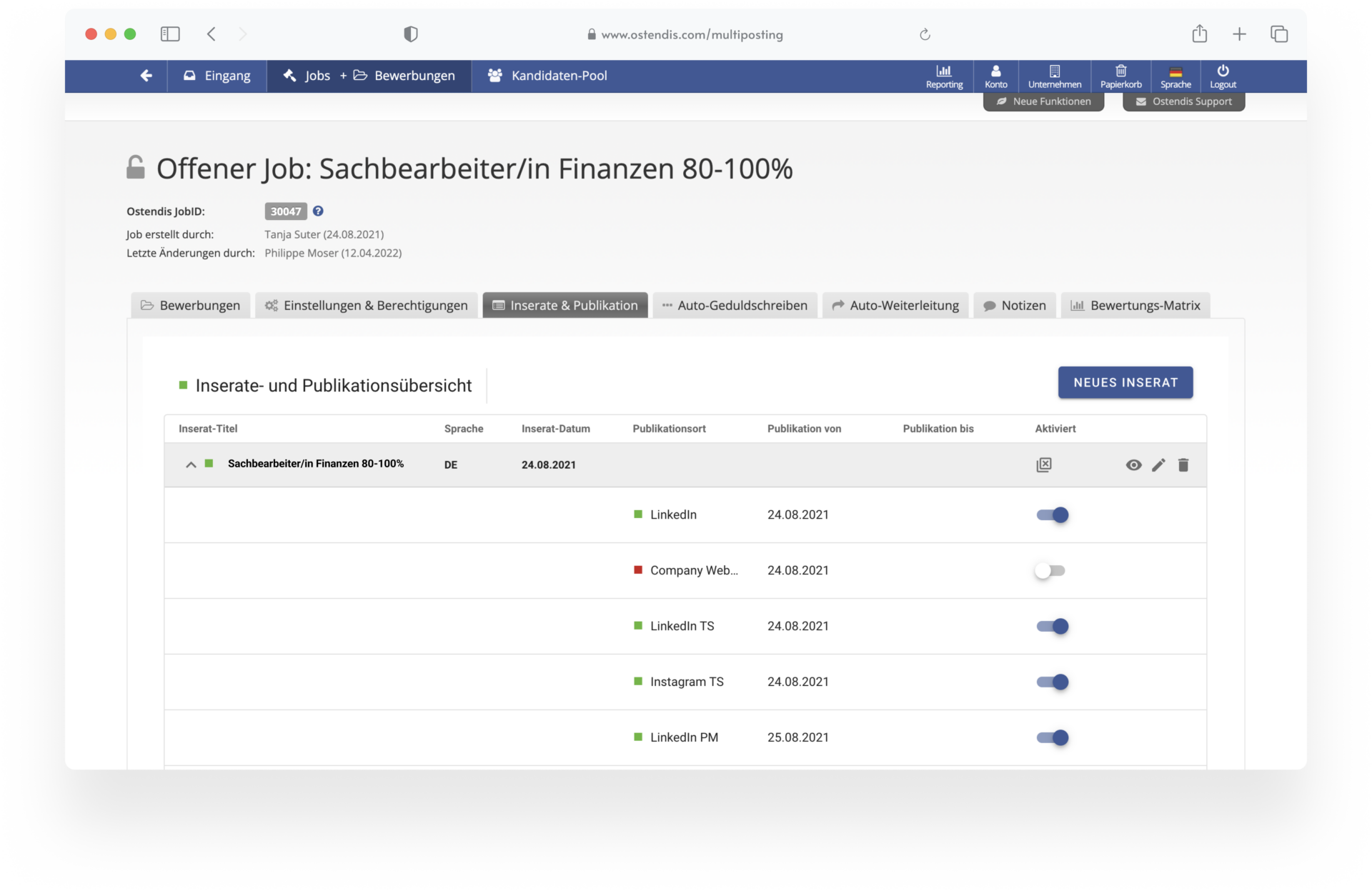Open the Unternehmen company icon
This screenshot has height=891, width=1372.
point(1055,76)
